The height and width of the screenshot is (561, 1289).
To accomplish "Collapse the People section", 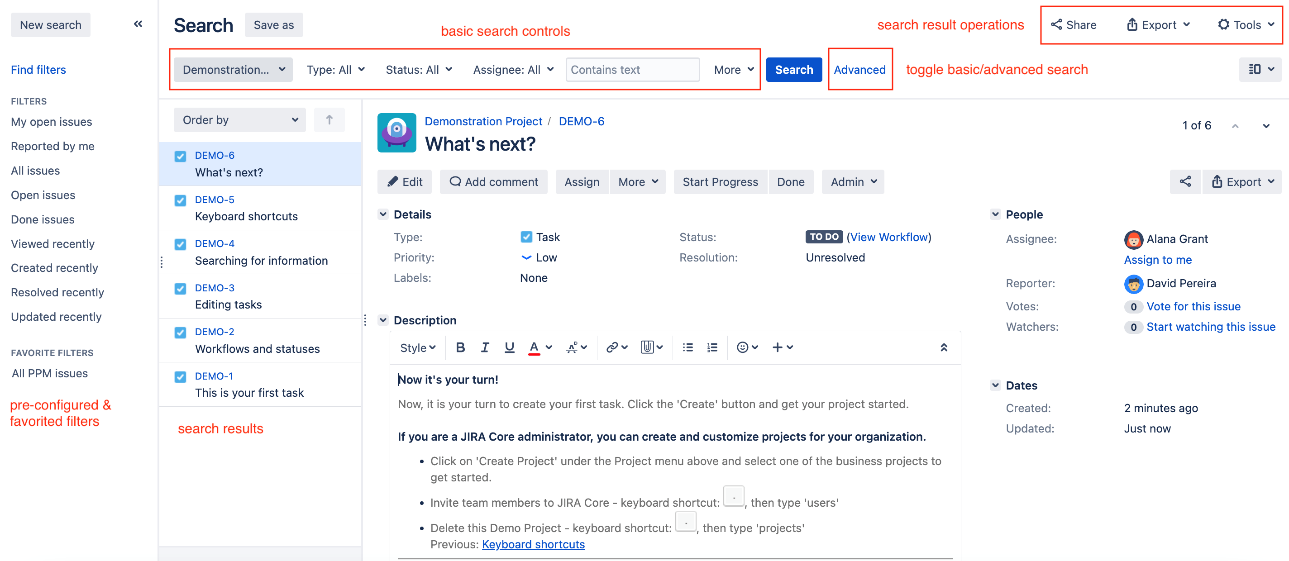I will pos(995,214).
